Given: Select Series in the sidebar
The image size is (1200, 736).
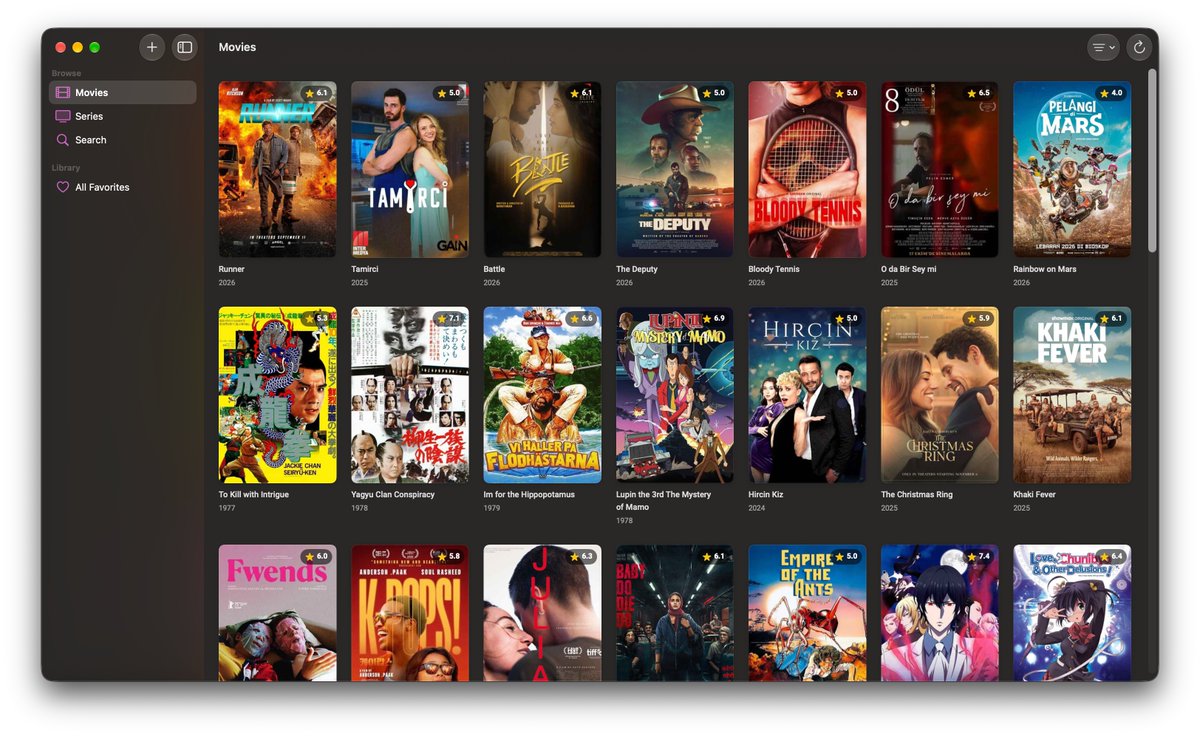Looking at the screenshot, I should pos(122,116).
